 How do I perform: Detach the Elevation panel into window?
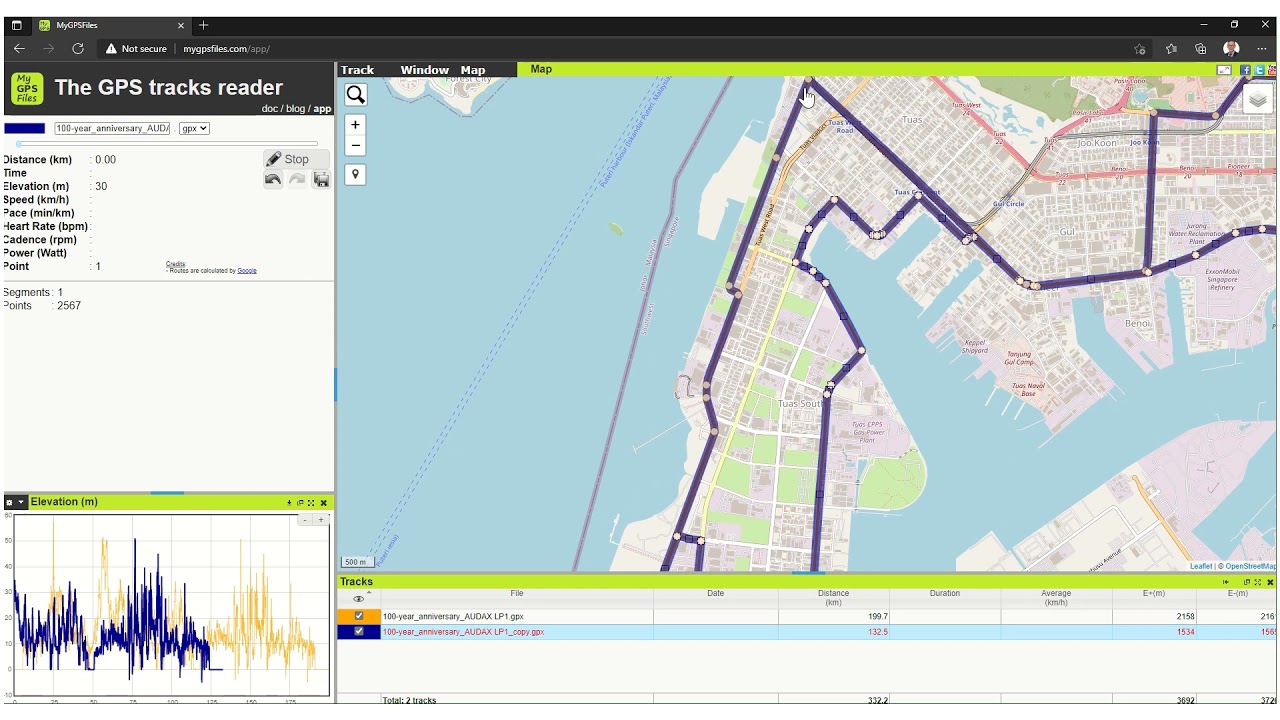[x=300, y=503]
